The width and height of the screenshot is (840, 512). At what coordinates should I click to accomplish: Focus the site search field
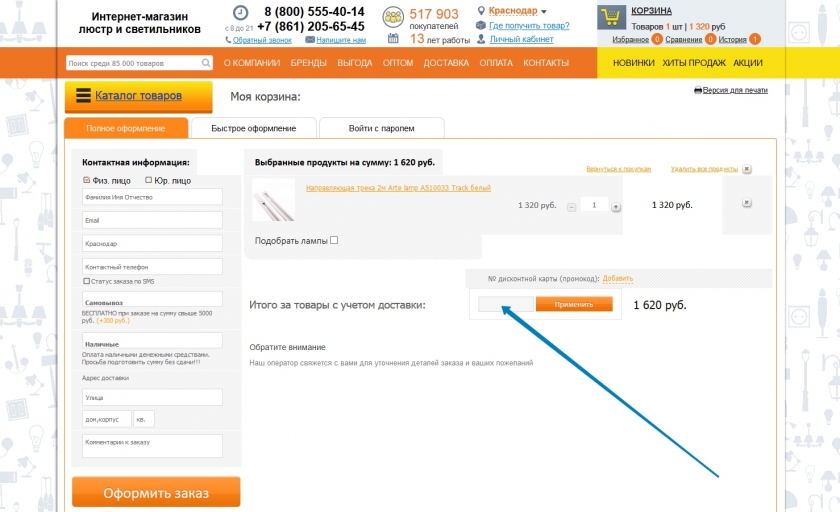[139, 63]
